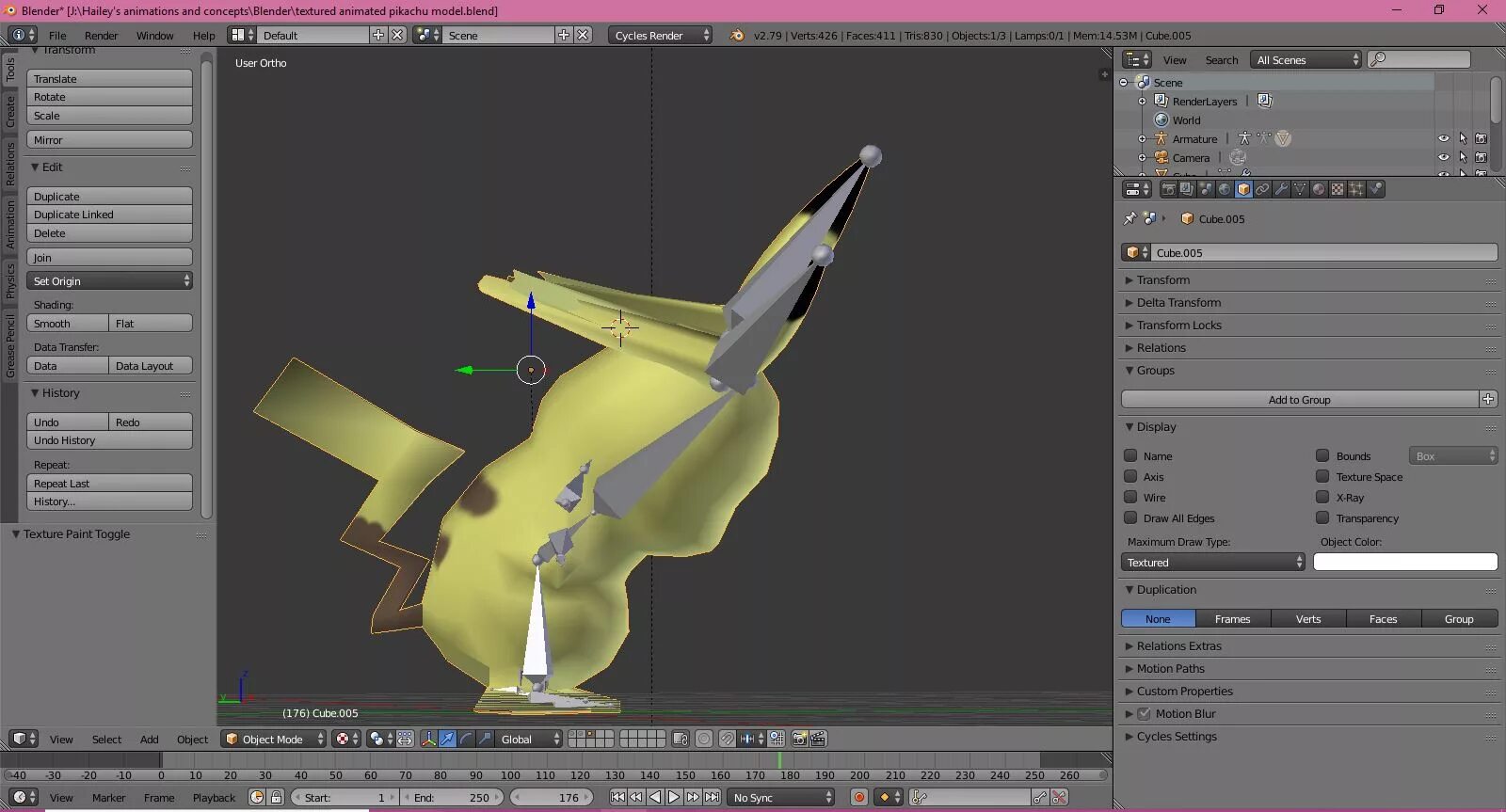Expand the Cycles Settings panel
This screenshot has height=812, width=1506.
[1177, 736]
